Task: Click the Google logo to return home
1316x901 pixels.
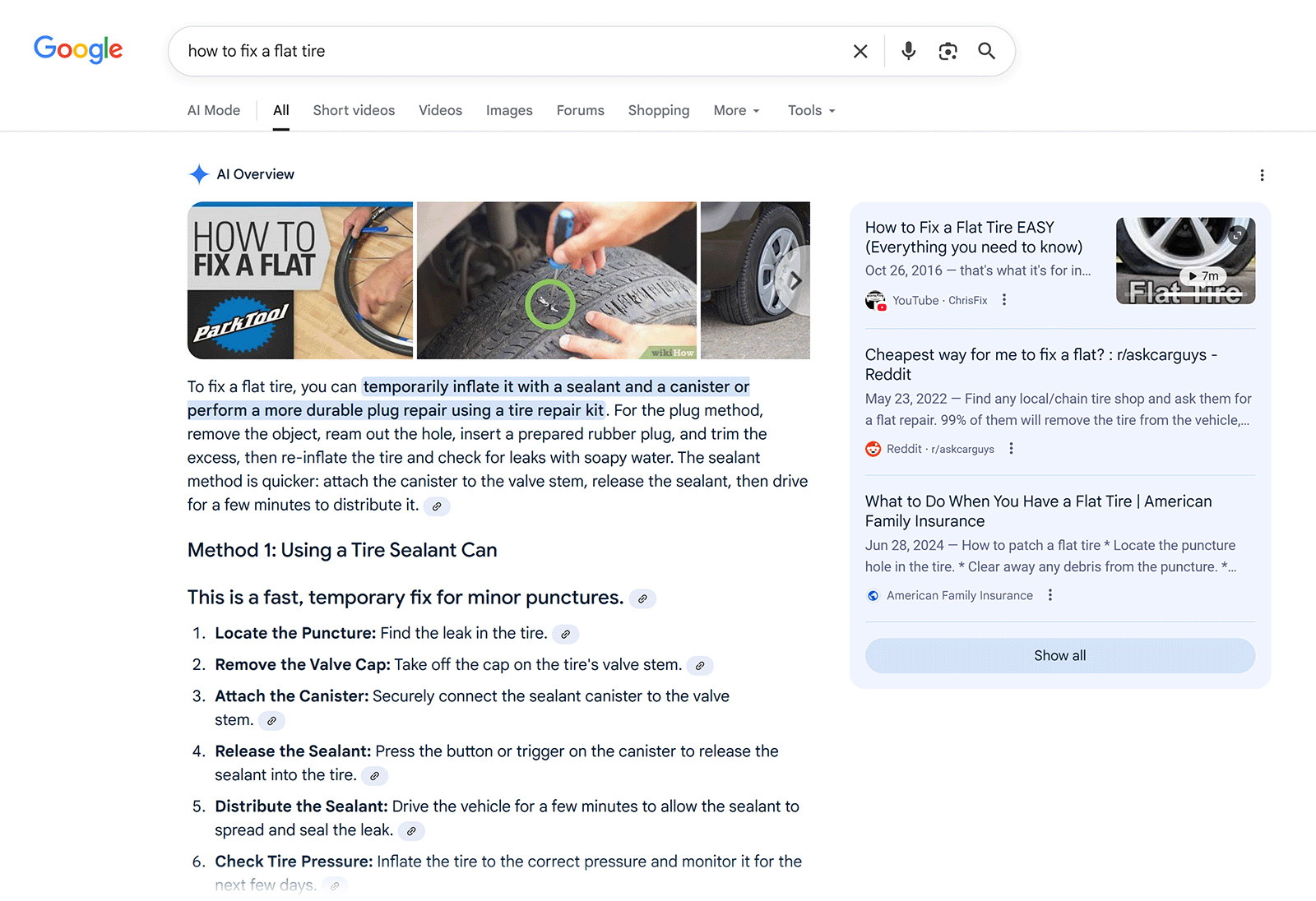Action: point(78,50)
